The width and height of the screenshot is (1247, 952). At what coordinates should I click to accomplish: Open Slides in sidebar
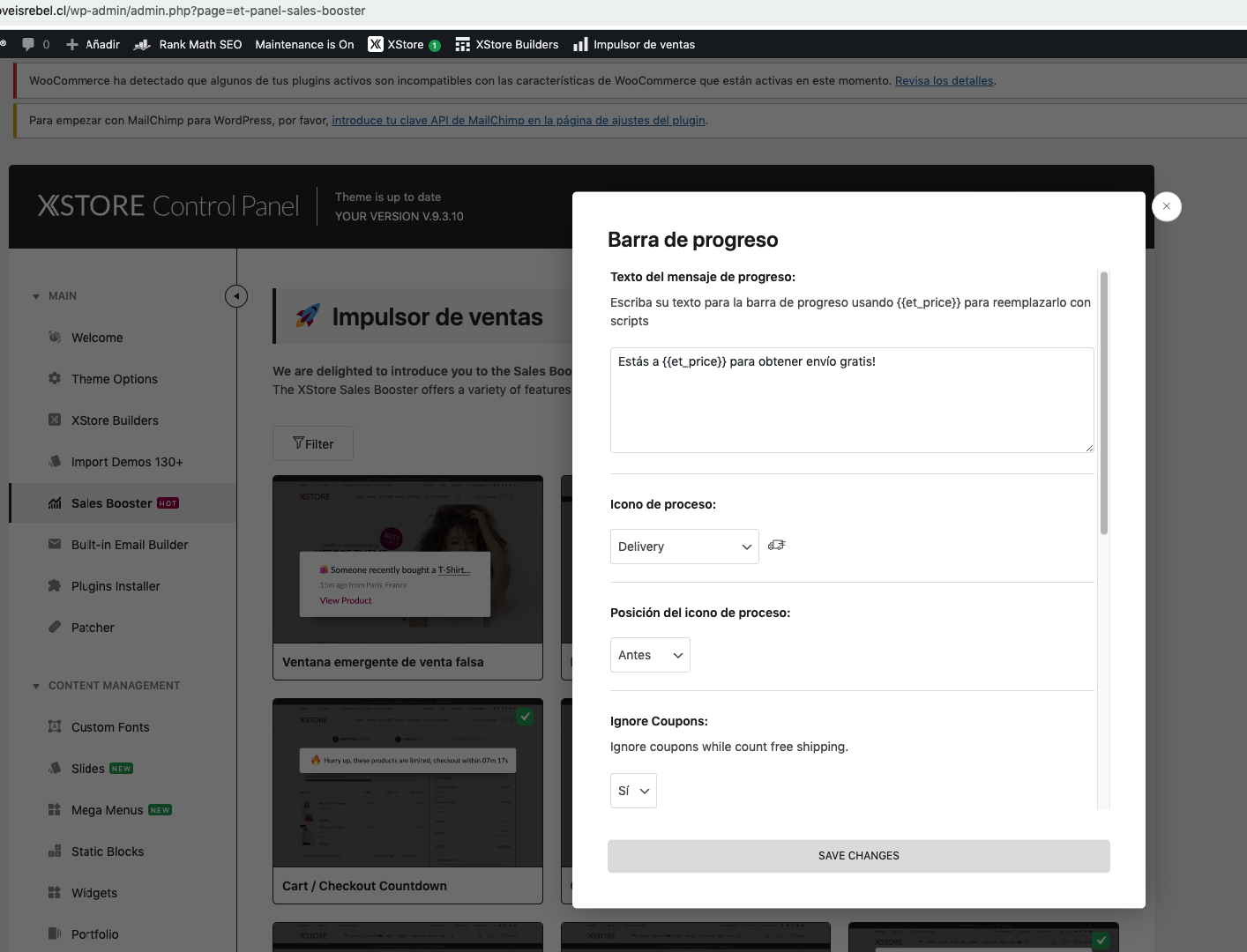click(x=88, y=769)
